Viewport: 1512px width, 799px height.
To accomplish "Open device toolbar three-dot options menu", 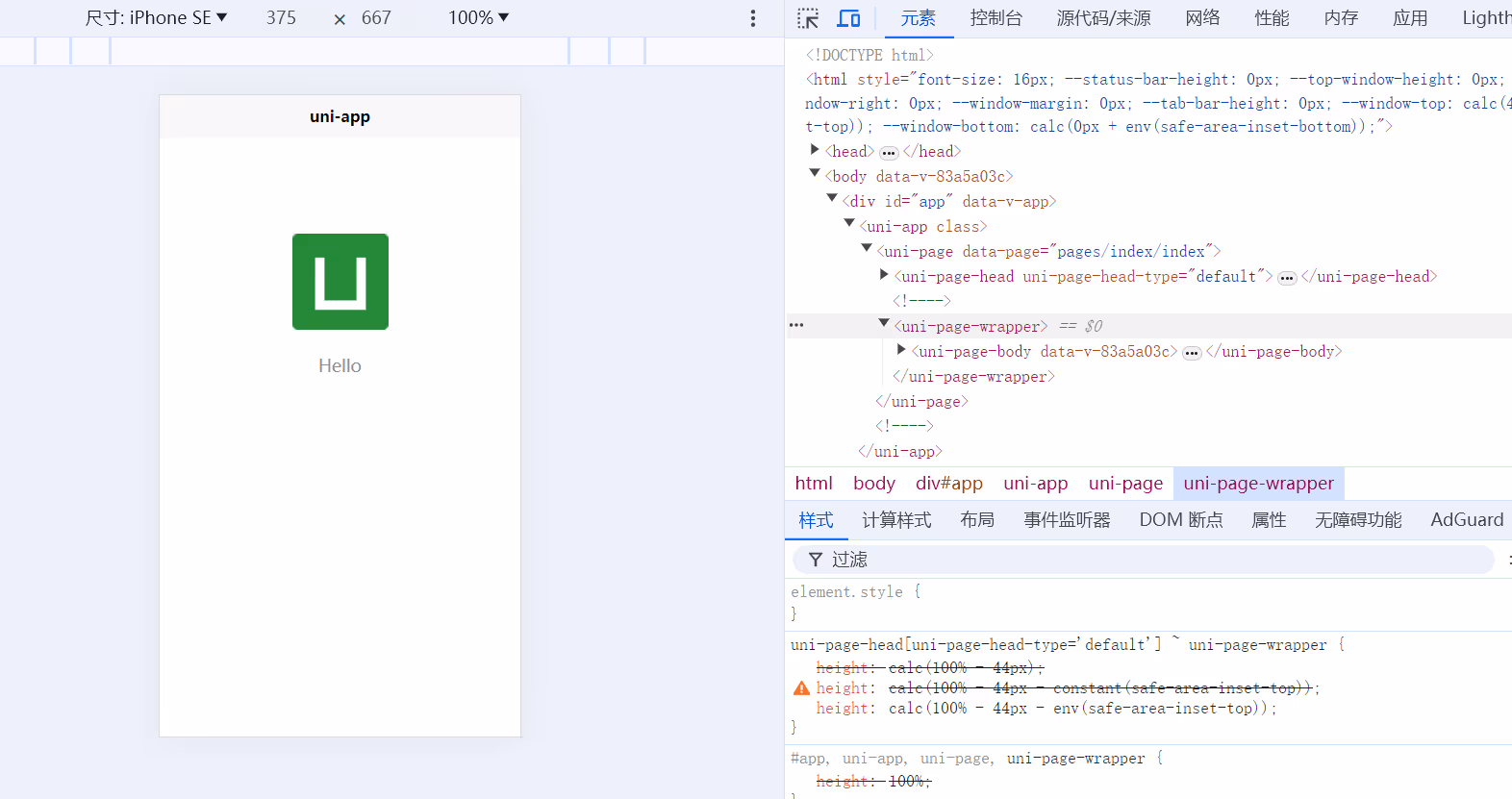I will 753,18.
